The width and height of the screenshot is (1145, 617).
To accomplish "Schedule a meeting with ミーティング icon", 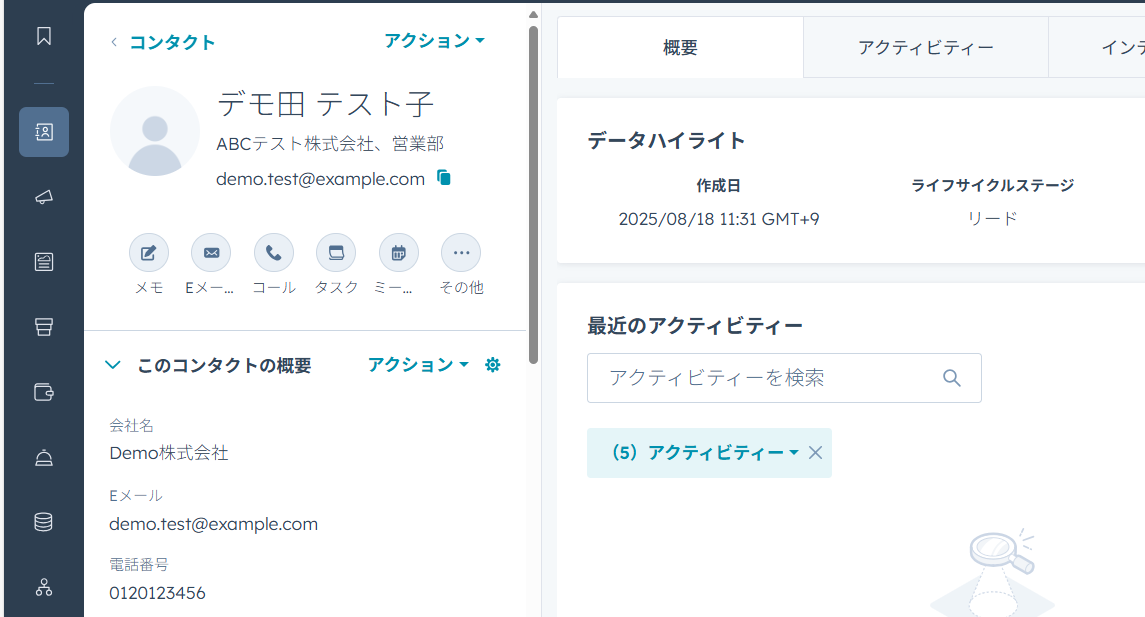I will [x=399, y=253].
